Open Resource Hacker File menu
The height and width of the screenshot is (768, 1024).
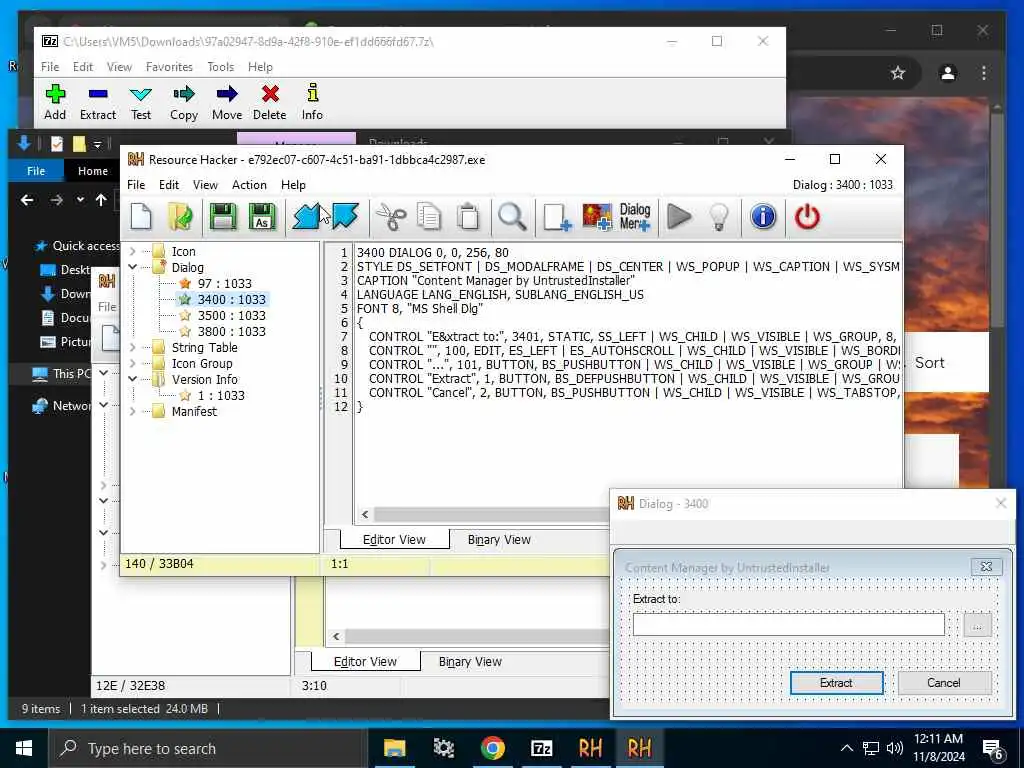click(136, 185)
